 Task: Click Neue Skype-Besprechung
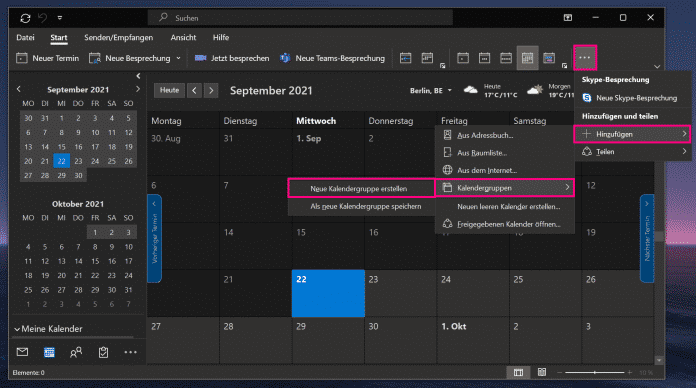click(x=631, y=98)
